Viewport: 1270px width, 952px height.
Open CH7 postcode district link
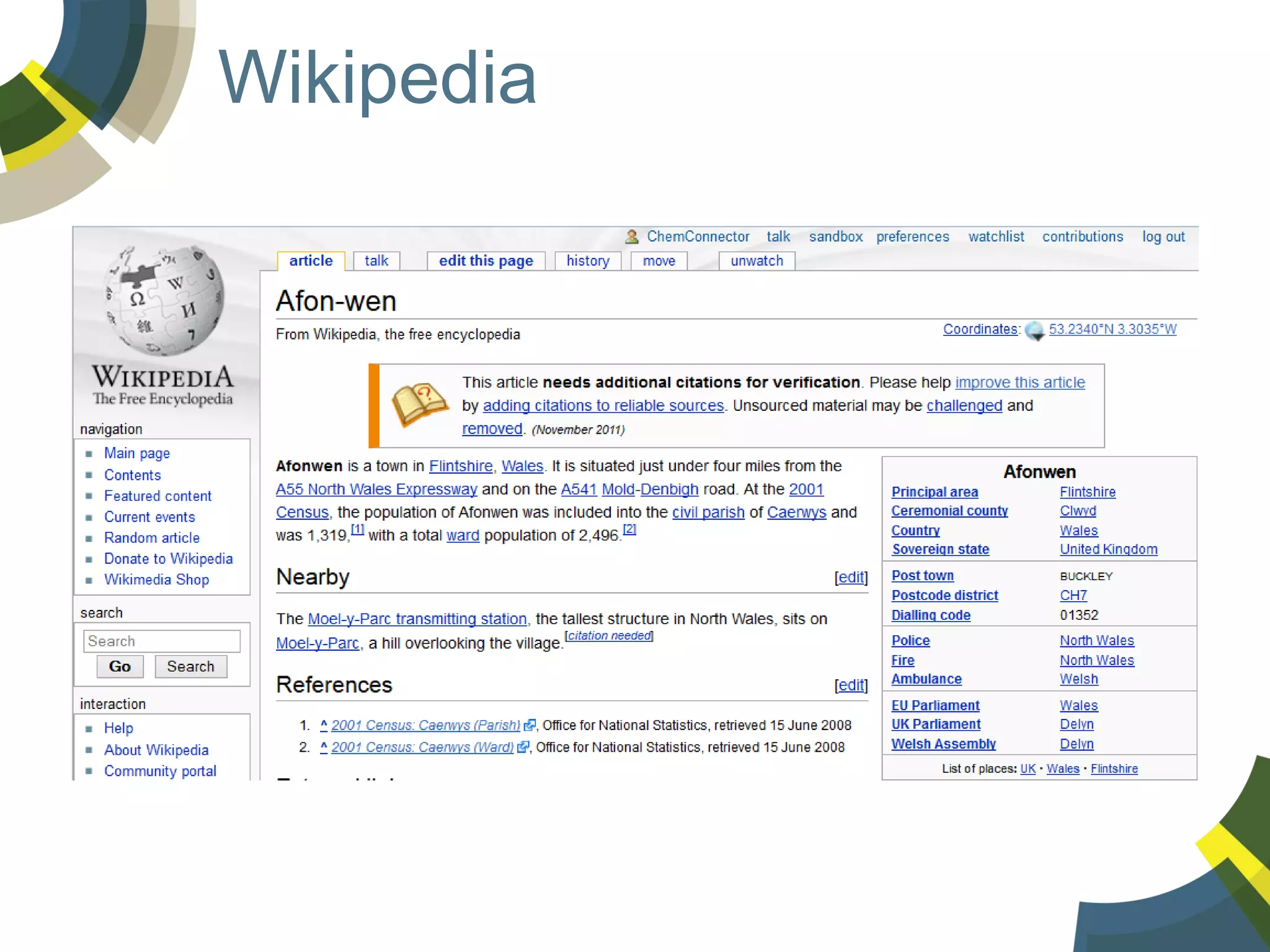1073,595
